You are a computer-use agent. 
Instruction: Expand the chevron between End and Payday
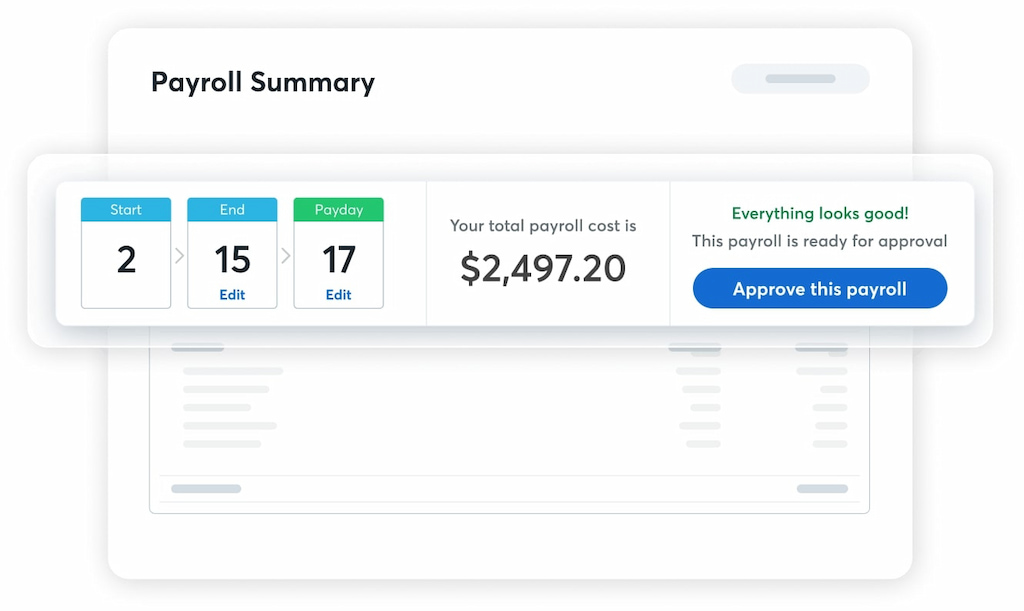pyautogui.click(x=285, y=253)
